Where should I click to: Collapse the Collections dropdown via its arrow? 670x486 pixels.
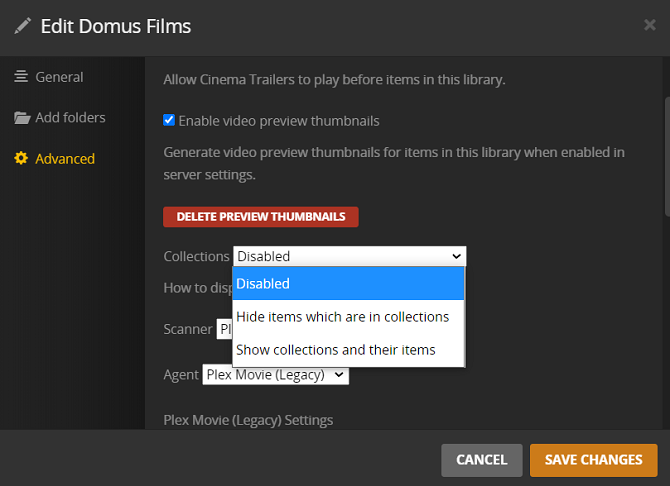tap(457, 256)
